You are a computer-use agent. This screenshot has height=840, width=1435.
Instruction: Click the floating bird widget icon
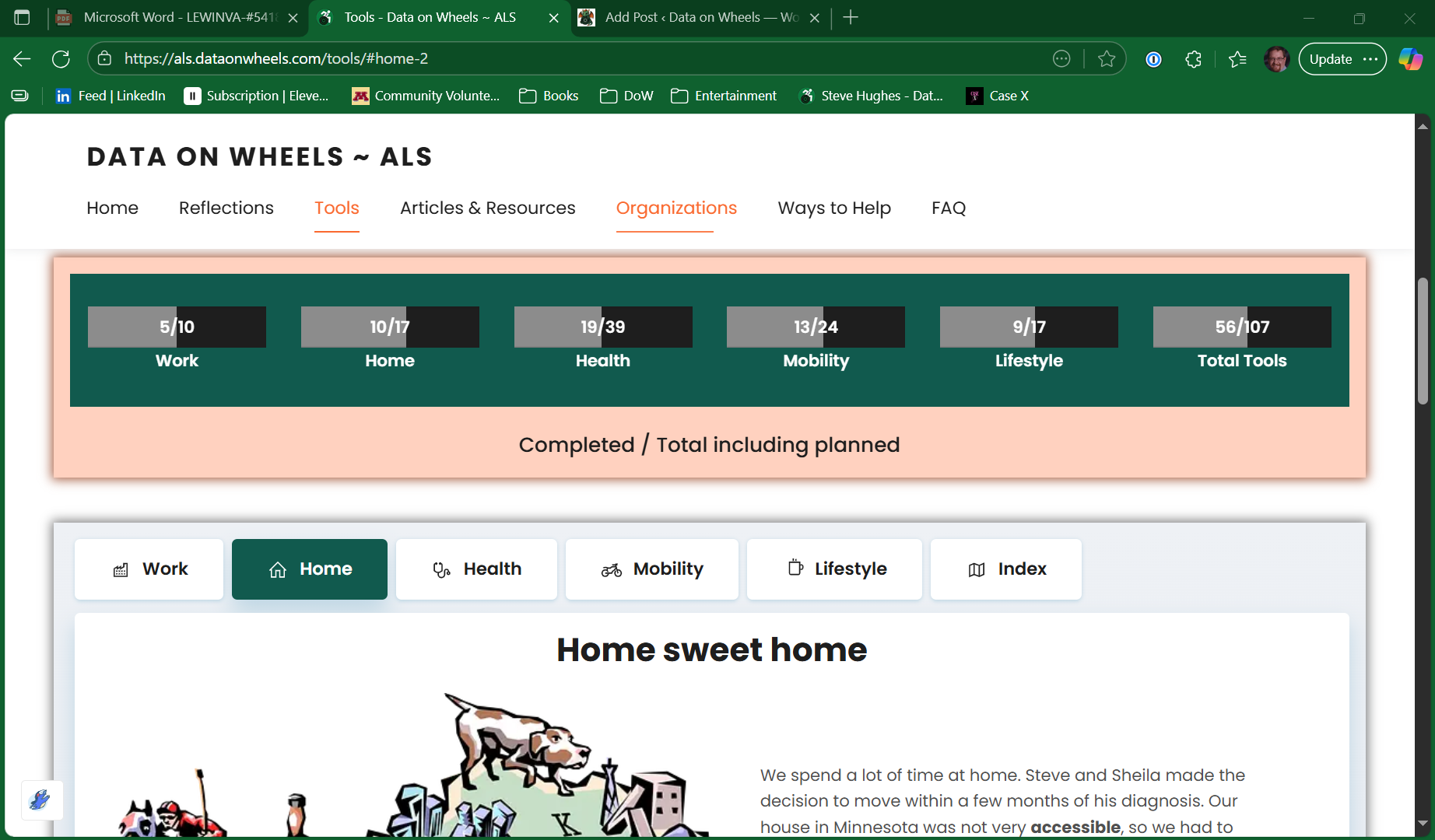coord(41,800)
